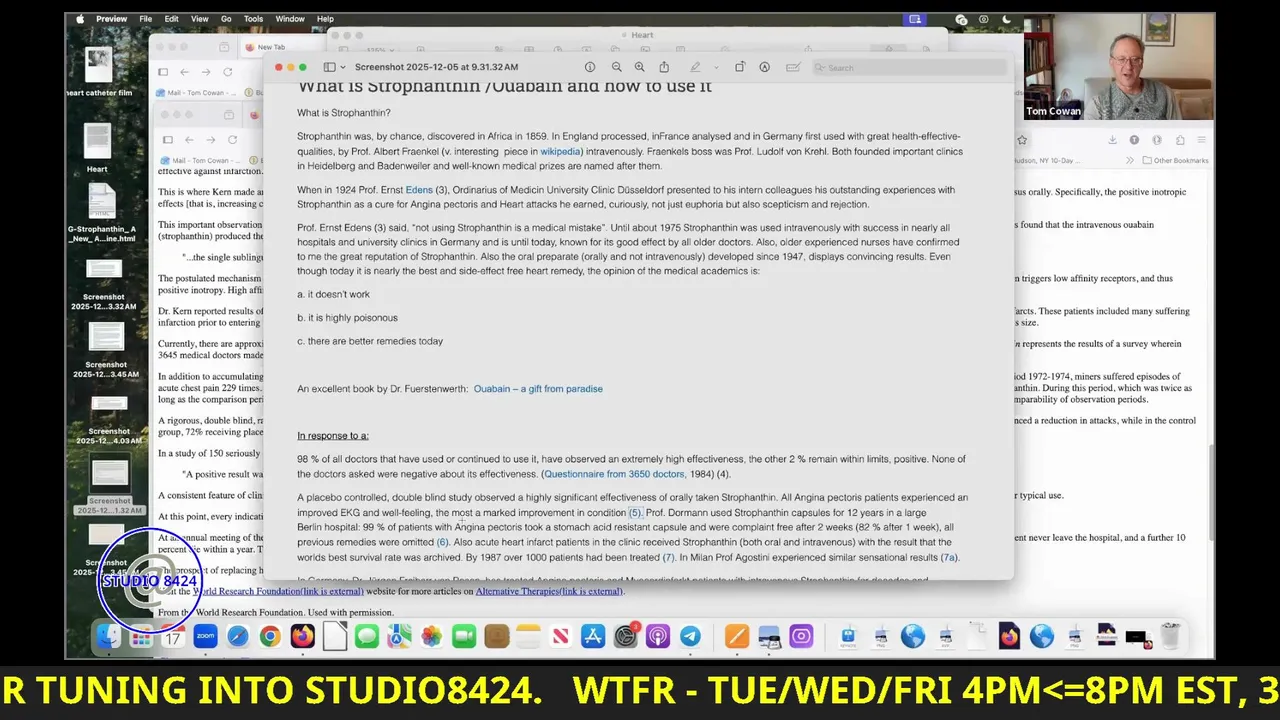The image size is (1280, 720).
Task: Open the Help menu
Action: [325, 19]
